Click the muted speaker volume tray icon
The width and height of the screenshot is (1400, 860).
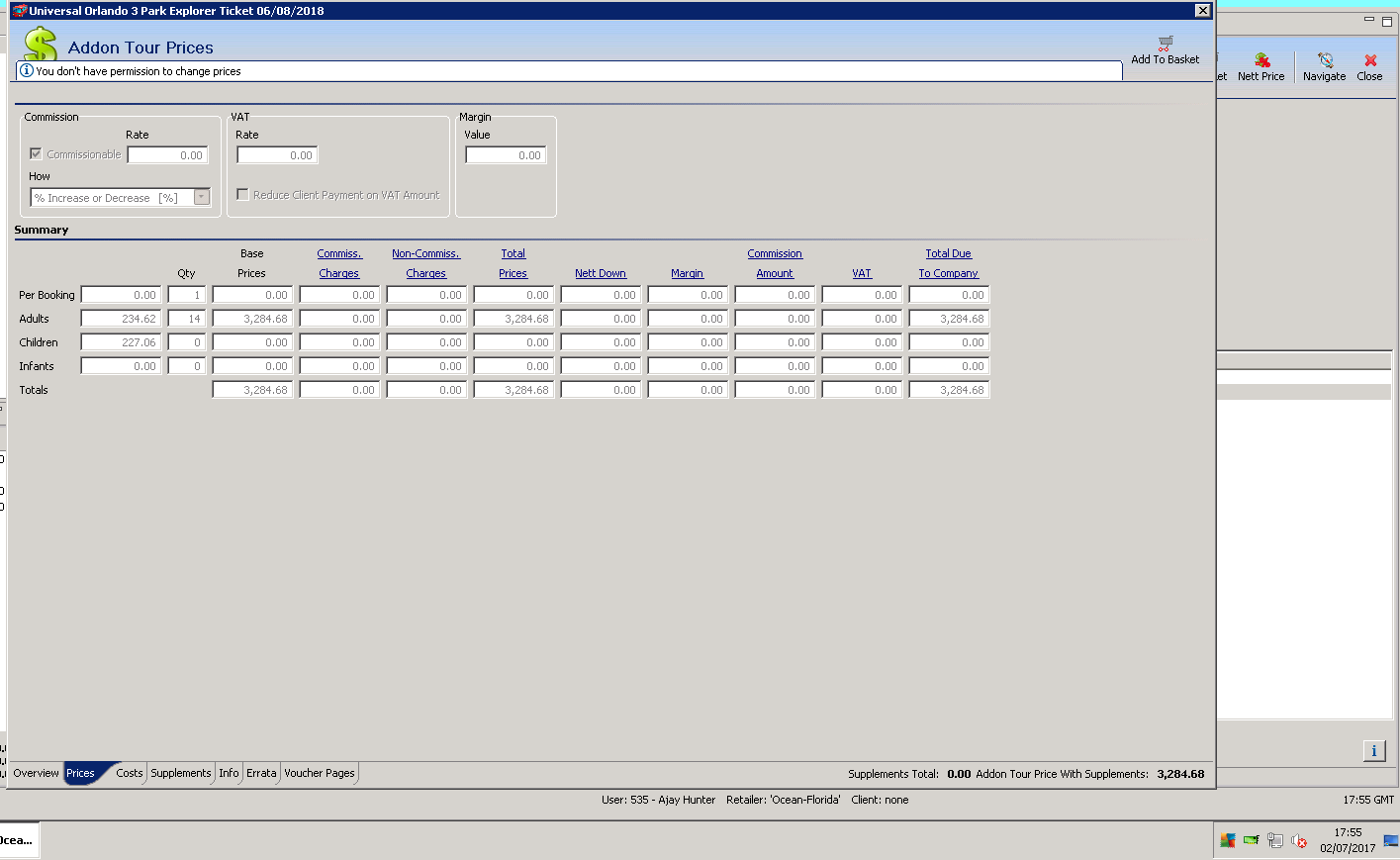[1299, 840]
